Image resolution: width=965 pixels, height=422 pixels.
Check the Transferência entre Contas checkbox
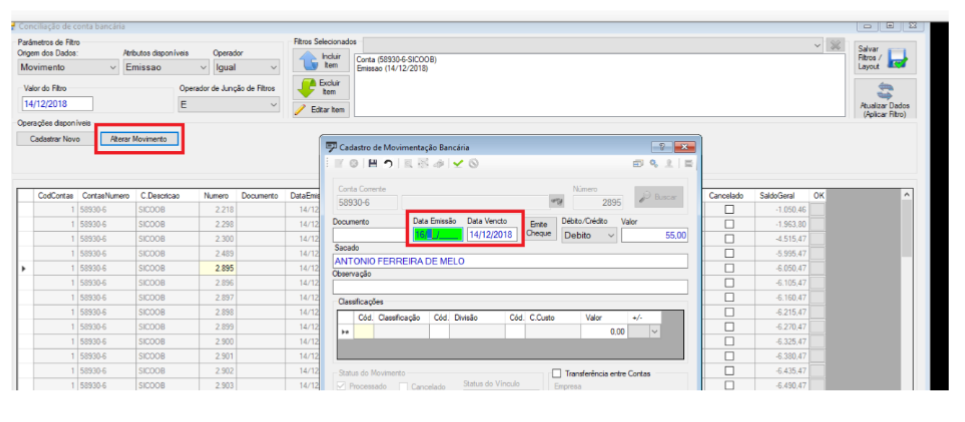(557, 373)
